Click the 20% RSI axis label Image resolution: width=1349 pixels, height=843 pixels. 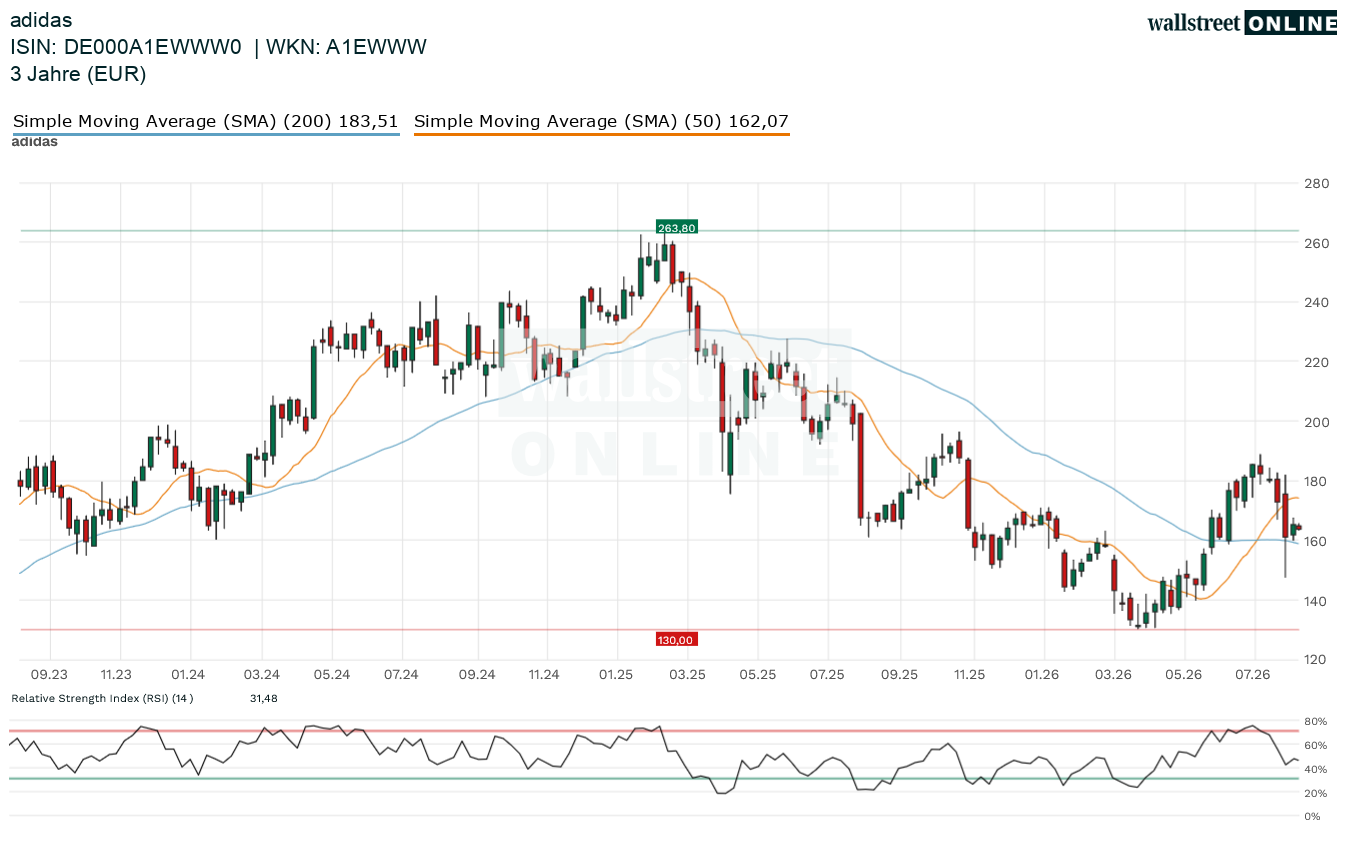tap(1315, 793)
